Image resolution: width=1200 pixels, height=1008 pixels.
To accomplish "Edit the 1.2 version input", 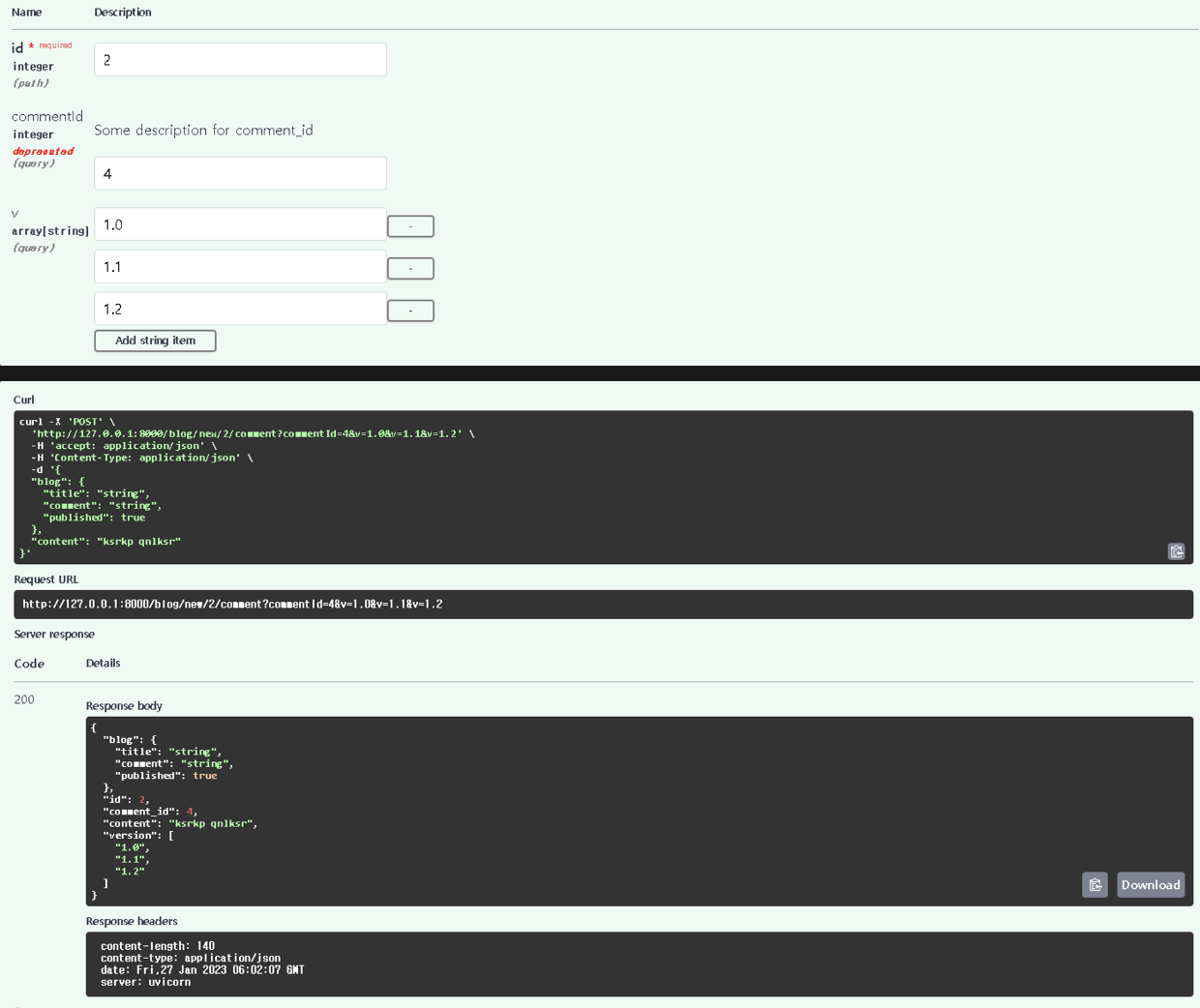I will [x=240, y=310].
